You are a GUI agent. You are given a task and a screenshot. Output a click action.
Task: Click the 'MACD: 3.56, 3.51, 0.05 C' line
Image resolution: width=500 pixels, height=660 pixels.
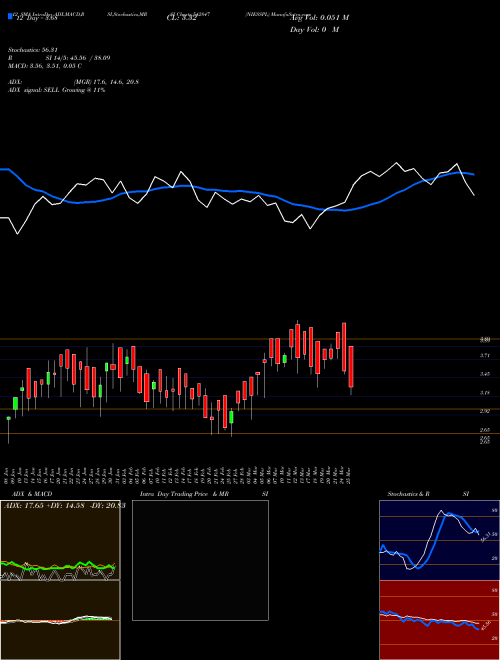(45, 66)
